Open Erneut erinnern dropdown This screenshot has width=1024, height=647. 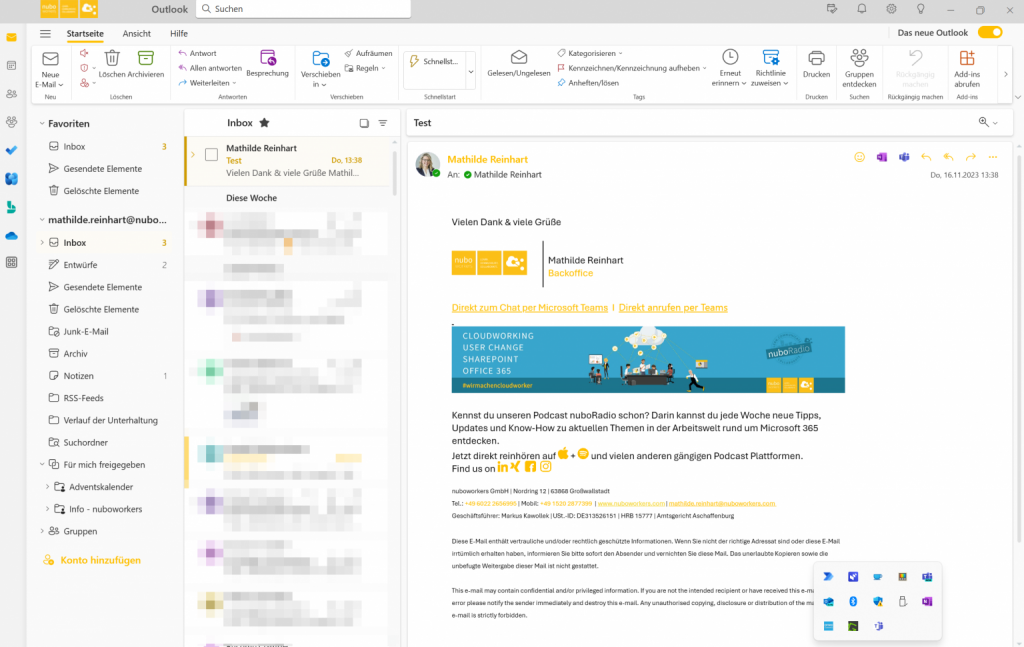[x=743, y=84]
